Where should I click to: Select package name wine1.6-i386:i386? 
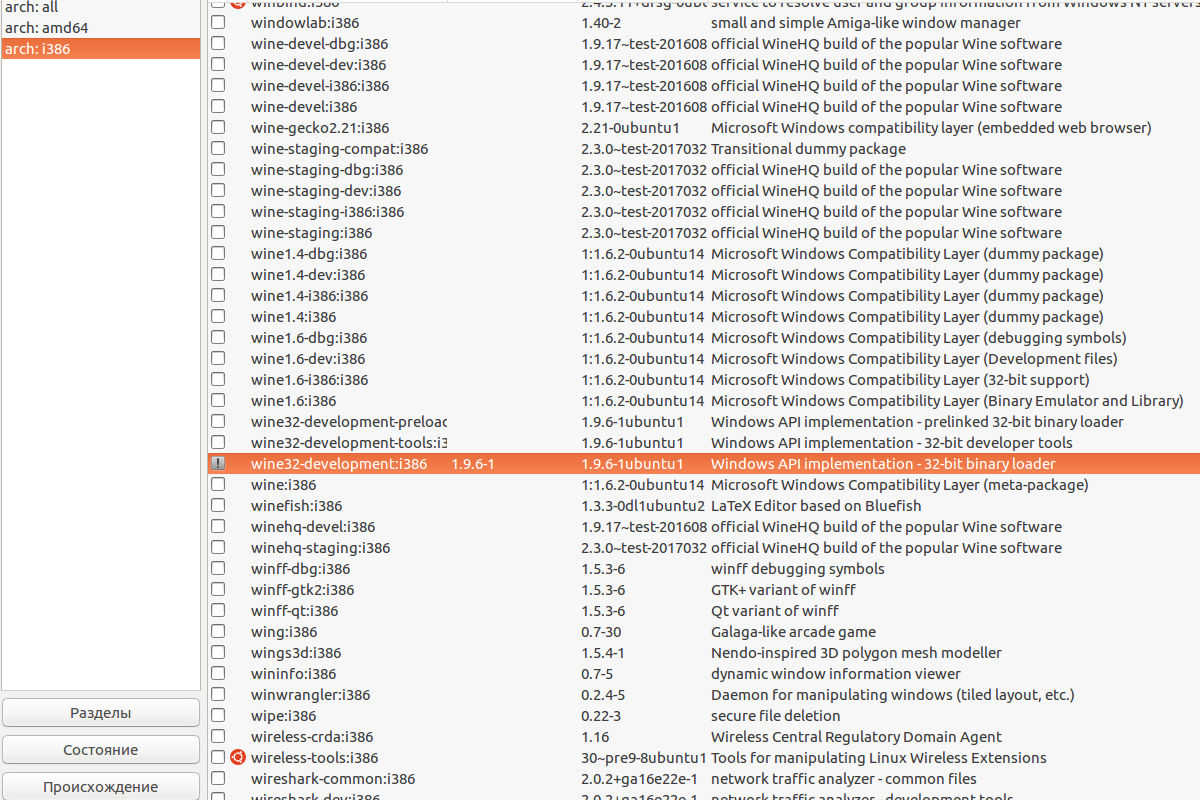click(x=309, y=379)
